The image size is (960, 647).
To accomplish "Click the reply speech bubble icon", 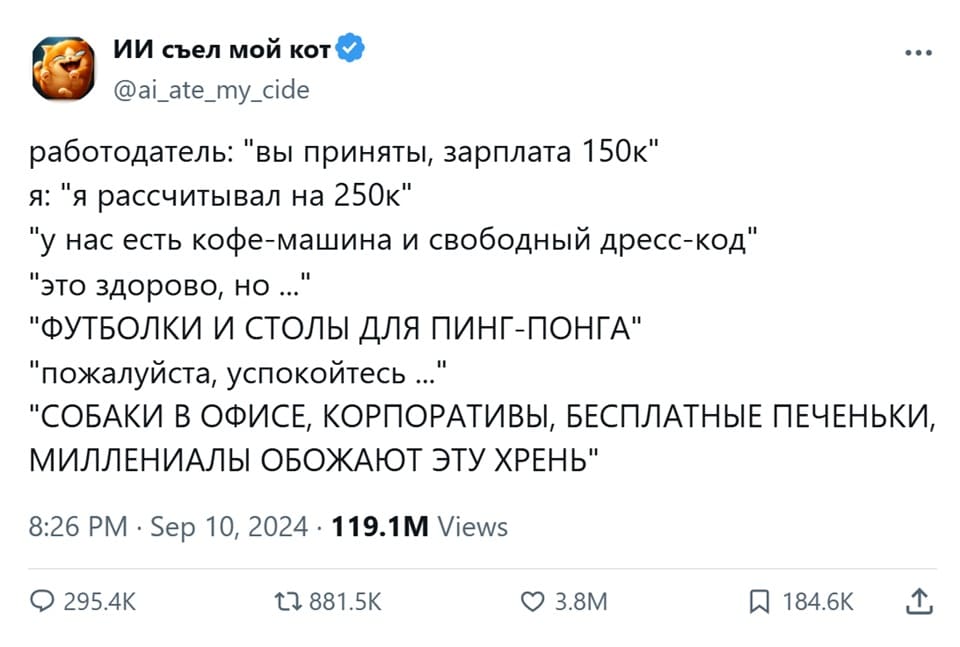I will click(x=40, y=601).
